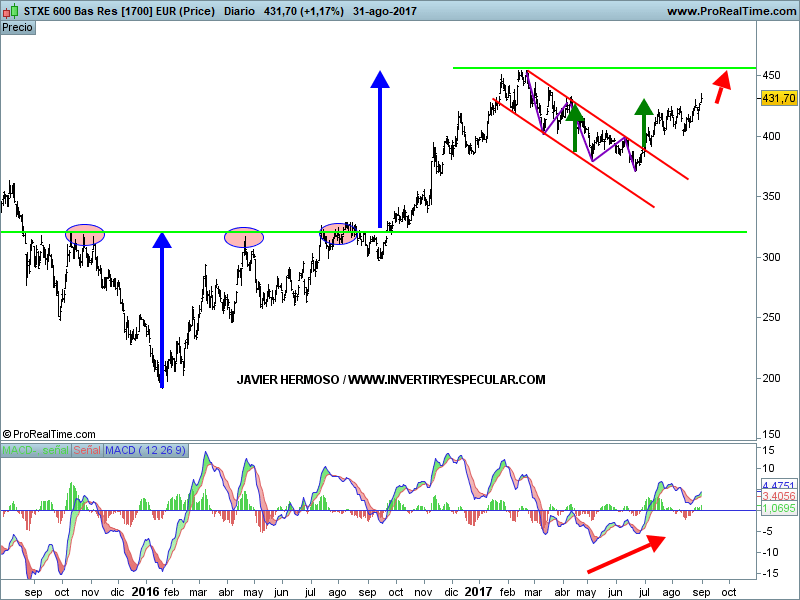The width and height of the screenshot is (800, 600).
Task: Click the 431,70 current price tag
Action: pos(778,98)
